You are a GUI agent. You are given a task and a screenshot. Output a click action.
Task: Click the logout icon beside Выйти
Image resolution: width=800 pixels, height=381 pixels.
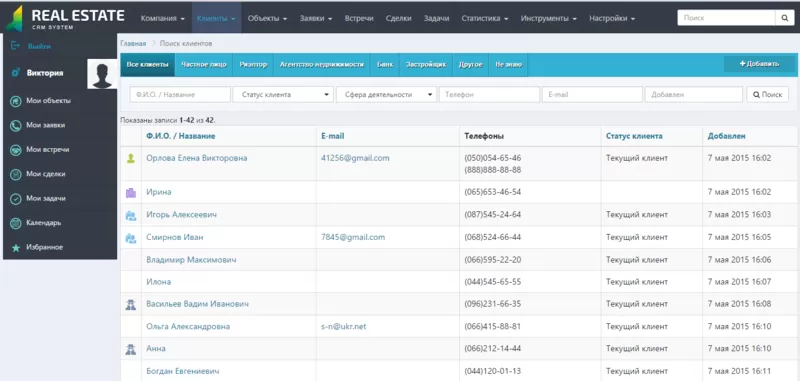coord(15,46)
